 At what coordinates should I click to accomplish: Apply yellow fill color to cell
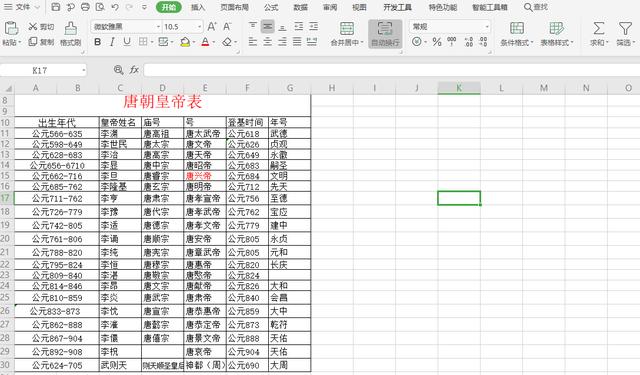185,42
